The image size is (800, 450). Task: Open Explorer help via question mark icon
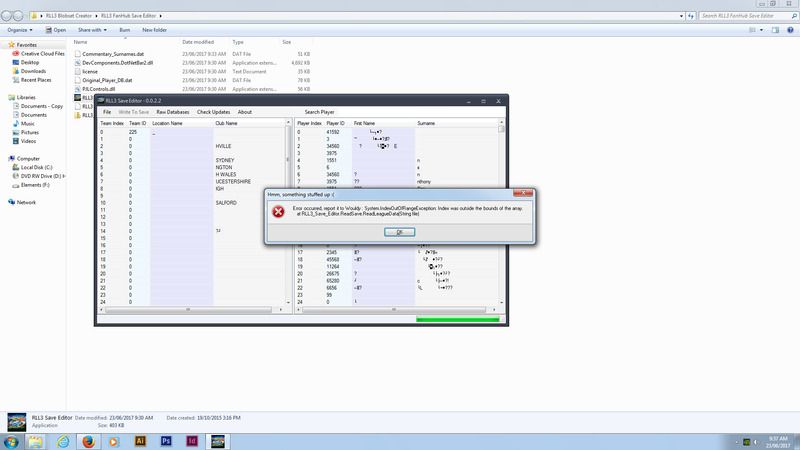(x=790, y=30)
